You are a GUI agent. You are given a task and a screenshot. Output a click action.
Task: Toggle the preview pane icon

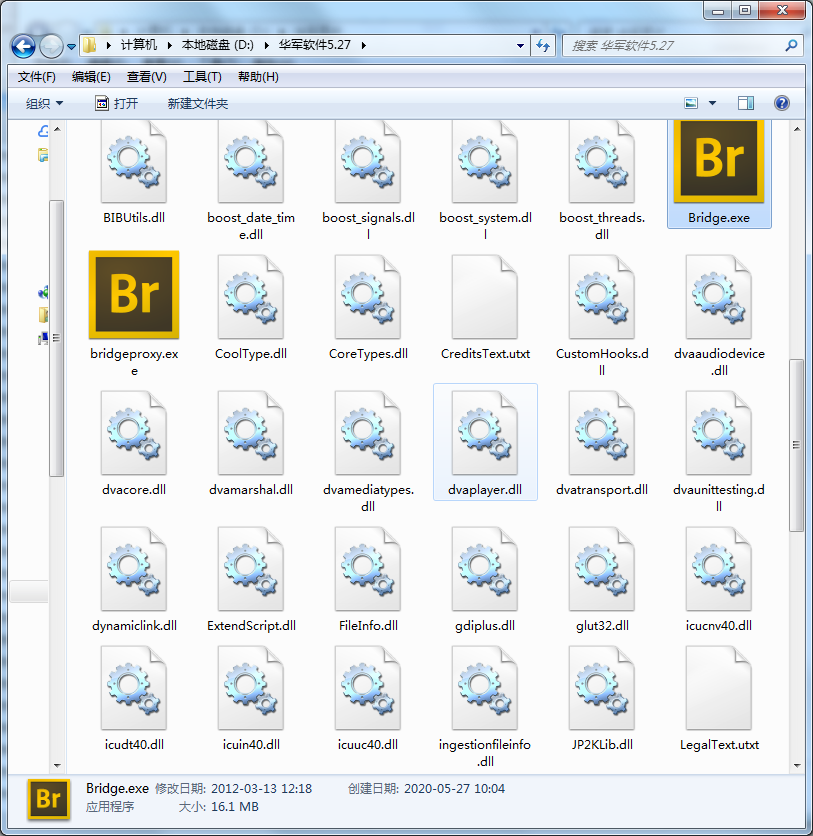(744, 102)
